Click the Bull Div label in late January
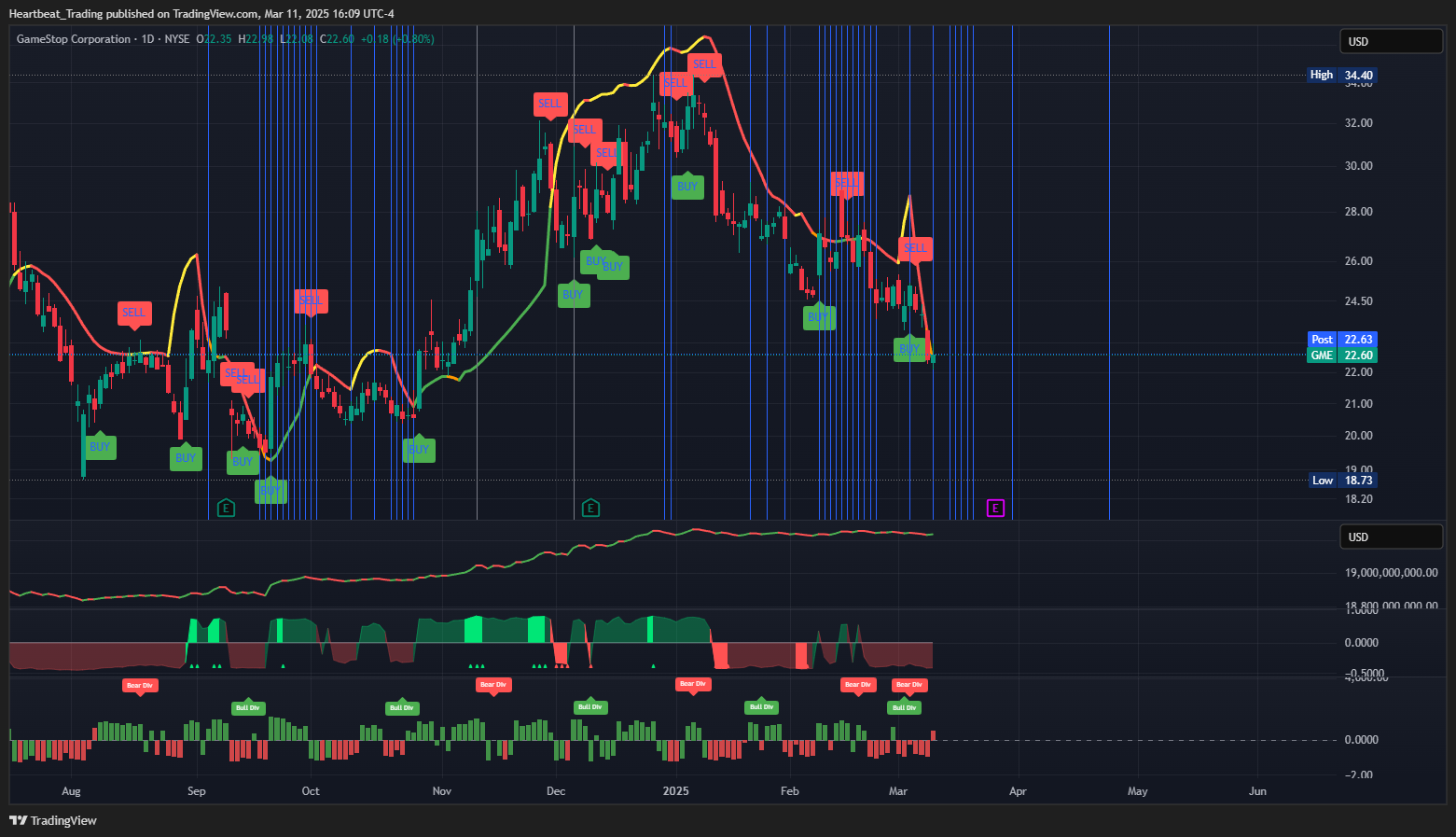The width and height of the screenshot is (1456, 837). [x=761, y=706]
